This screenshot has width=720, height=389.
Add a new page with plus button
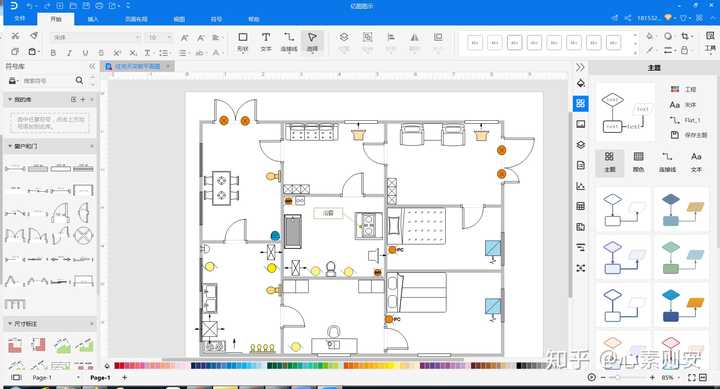click(124, 378)
